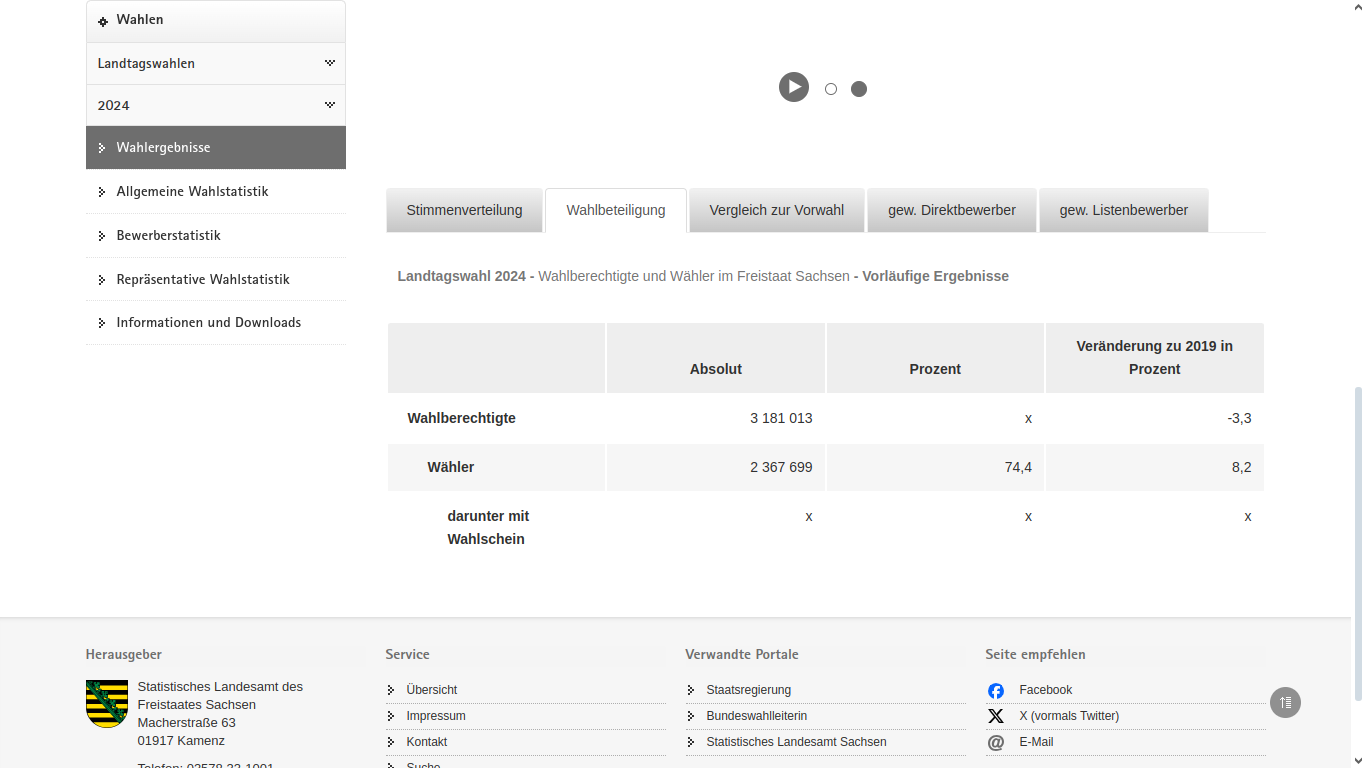Recommend the page via E-Mail link

(x=1036, y=742)
